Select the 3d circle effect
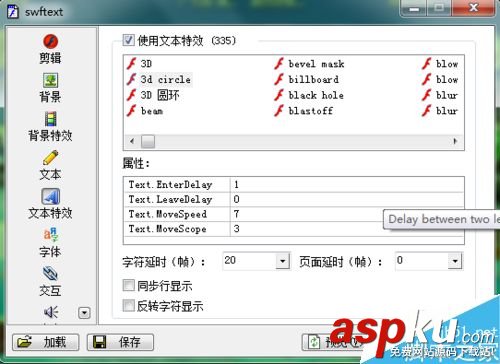The image size is (500, 364). (165, 79)
